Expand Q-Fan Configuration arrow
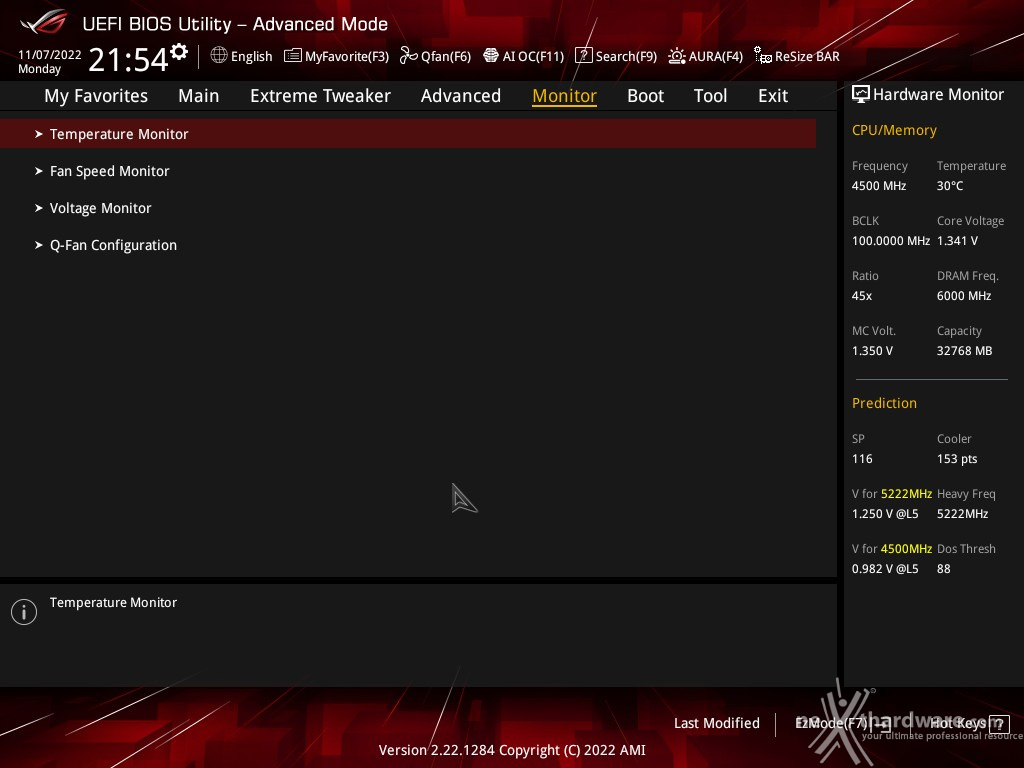Image resolution: width=1024 pixels, height=768 pixels. (39, 246)
